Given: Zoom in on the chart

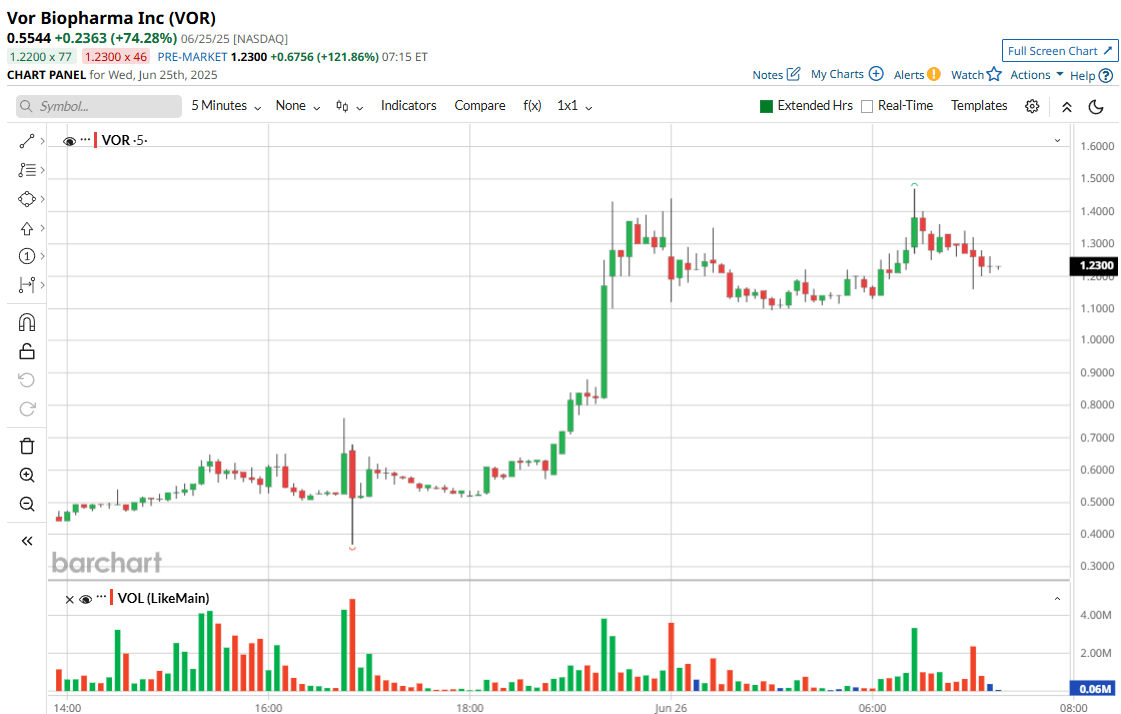Looking at the screenshot, I should pyautogui.click(x=26, y=475).
